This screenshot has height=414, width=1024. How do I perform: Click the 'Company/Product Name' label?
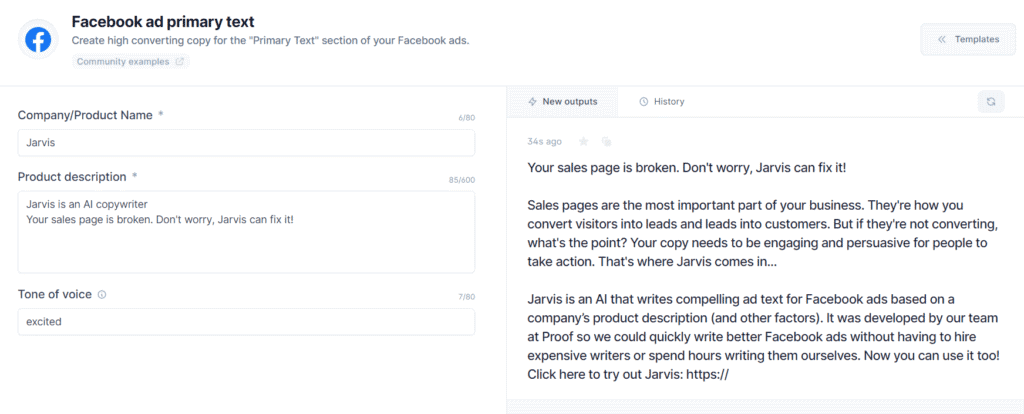[85, 115]
